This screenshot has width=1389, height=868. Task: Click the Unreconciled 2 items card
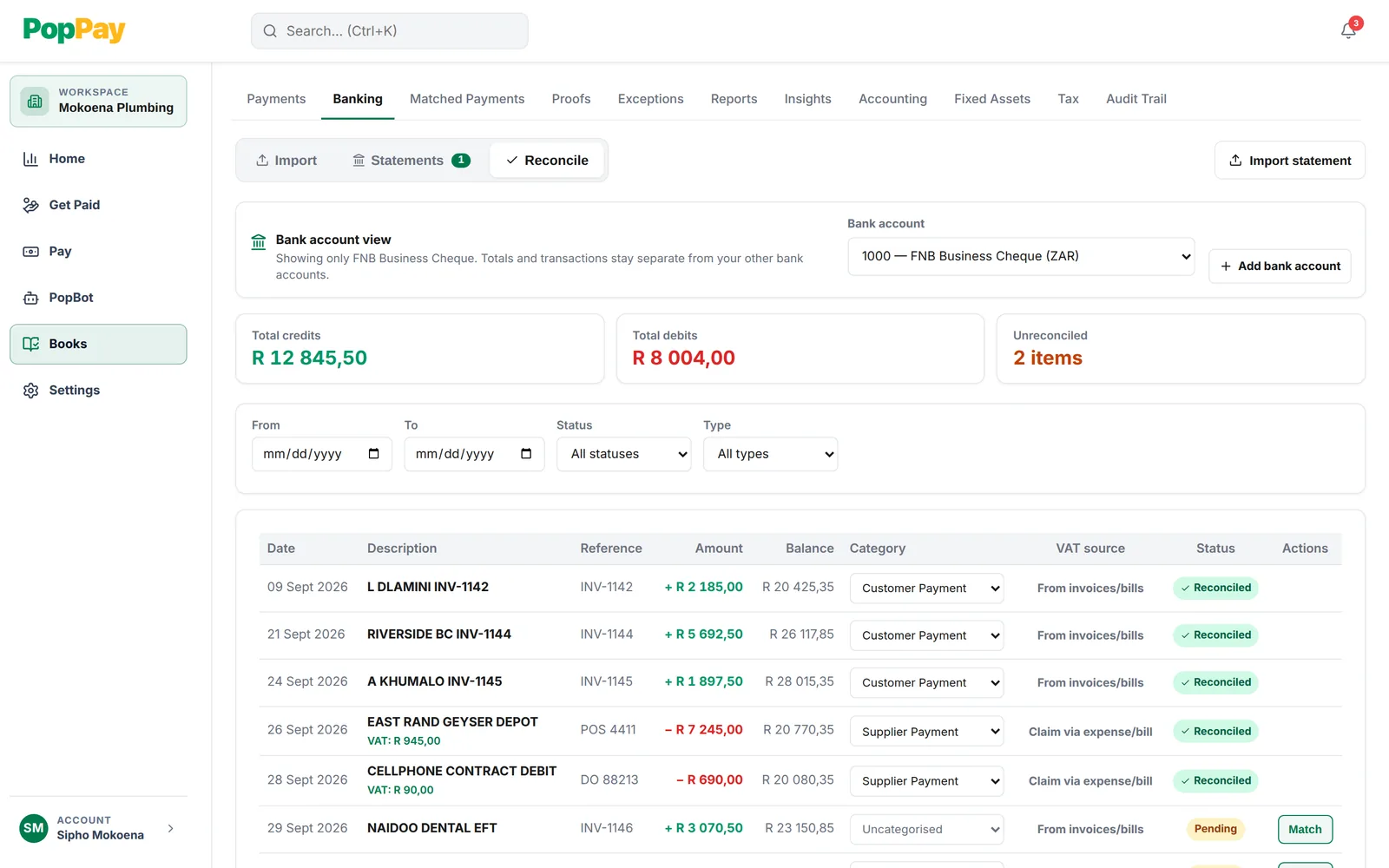[x=1181, y=349]
